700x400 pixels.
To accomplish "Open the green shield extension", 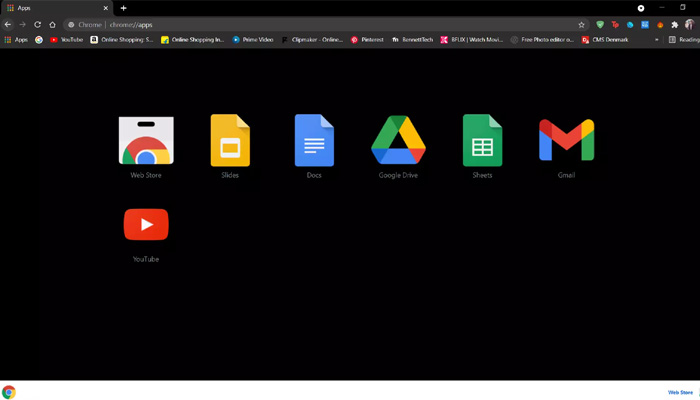I will click(600, 25).
